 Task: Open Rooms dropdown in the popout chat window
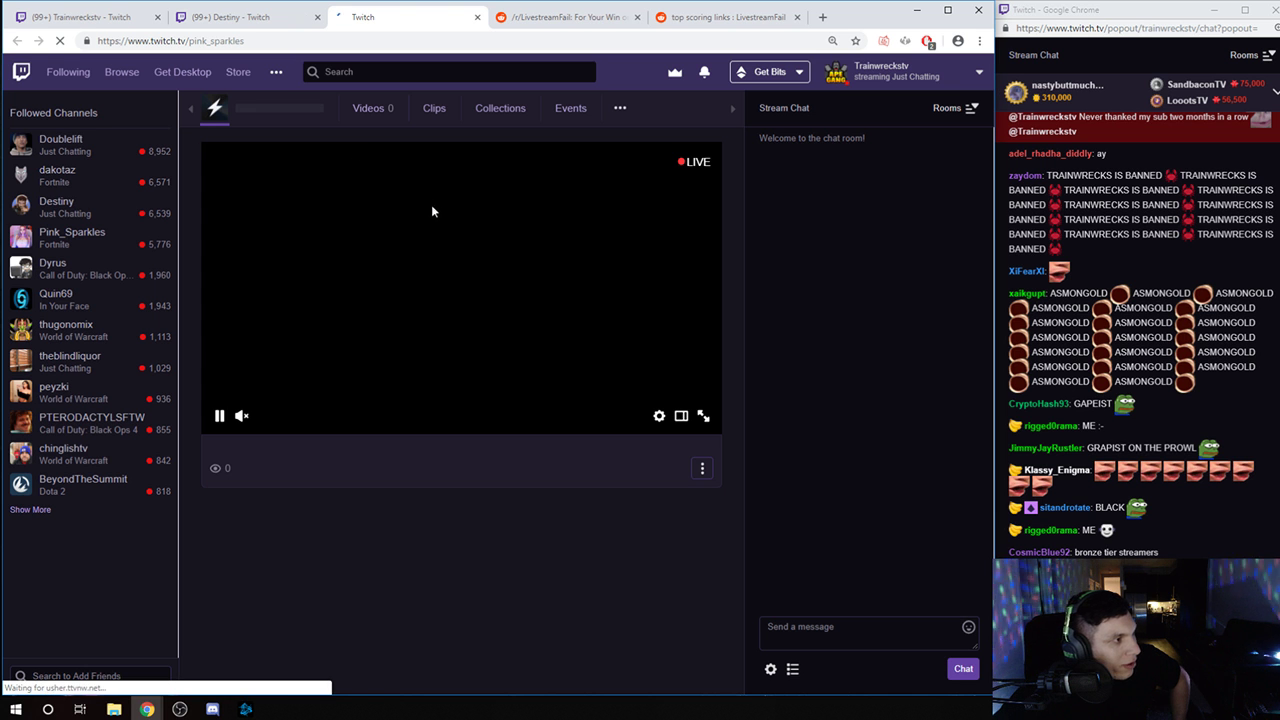coord(1252,55)
